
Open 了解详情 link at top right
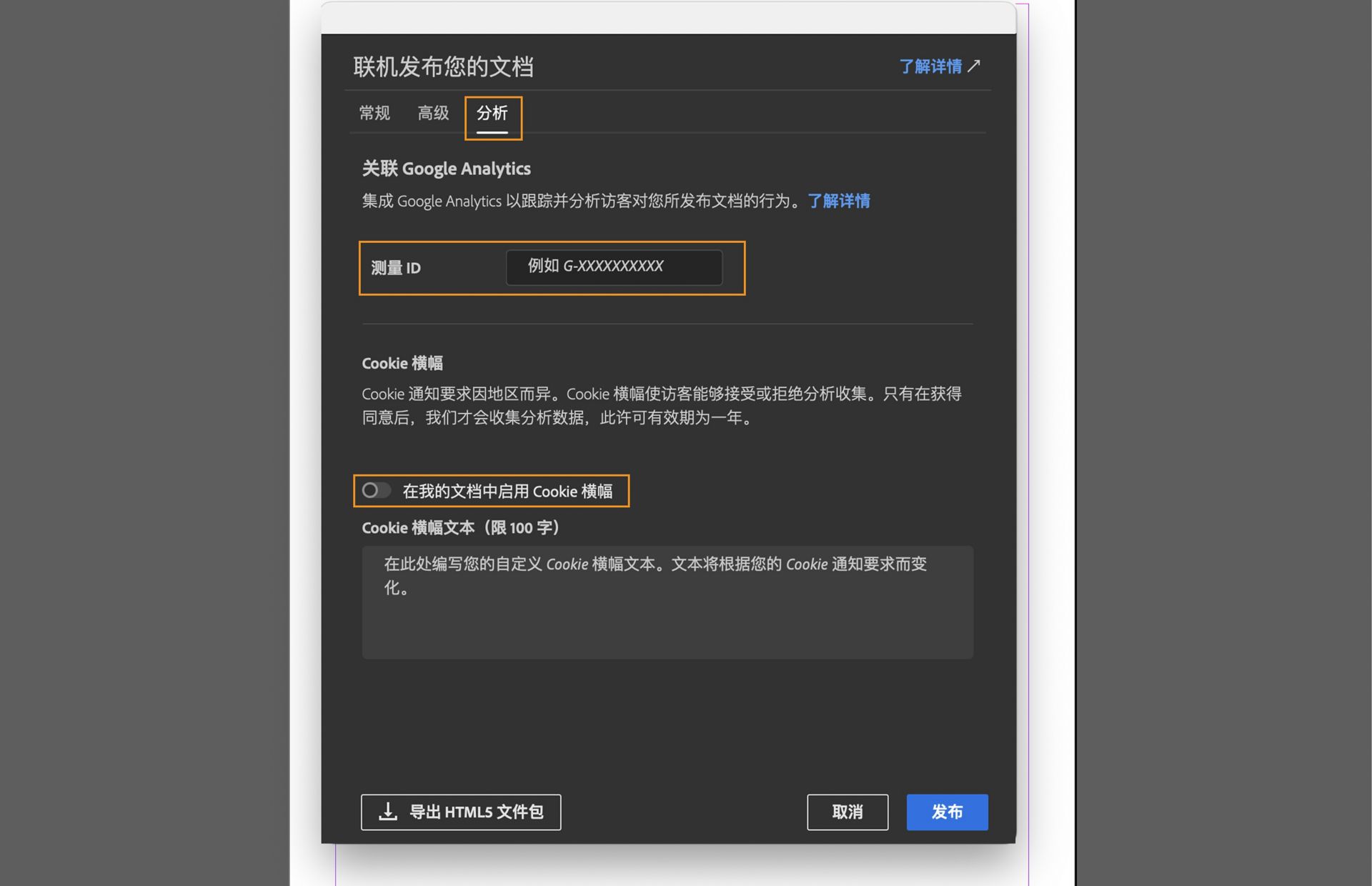pos(931,66)
